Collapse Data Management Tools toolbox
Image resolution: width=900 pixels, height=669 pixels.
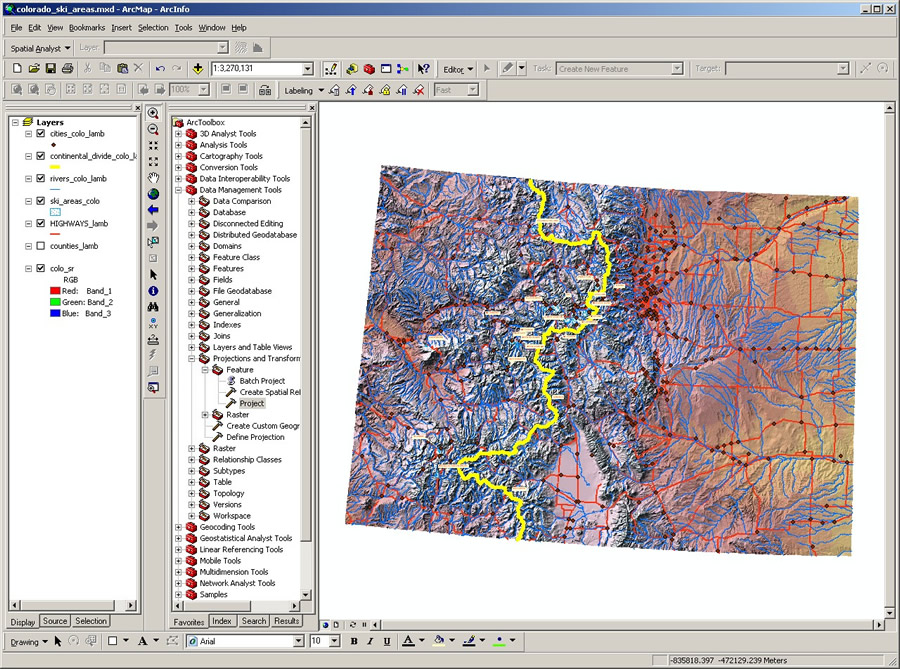tap(178, 190)
